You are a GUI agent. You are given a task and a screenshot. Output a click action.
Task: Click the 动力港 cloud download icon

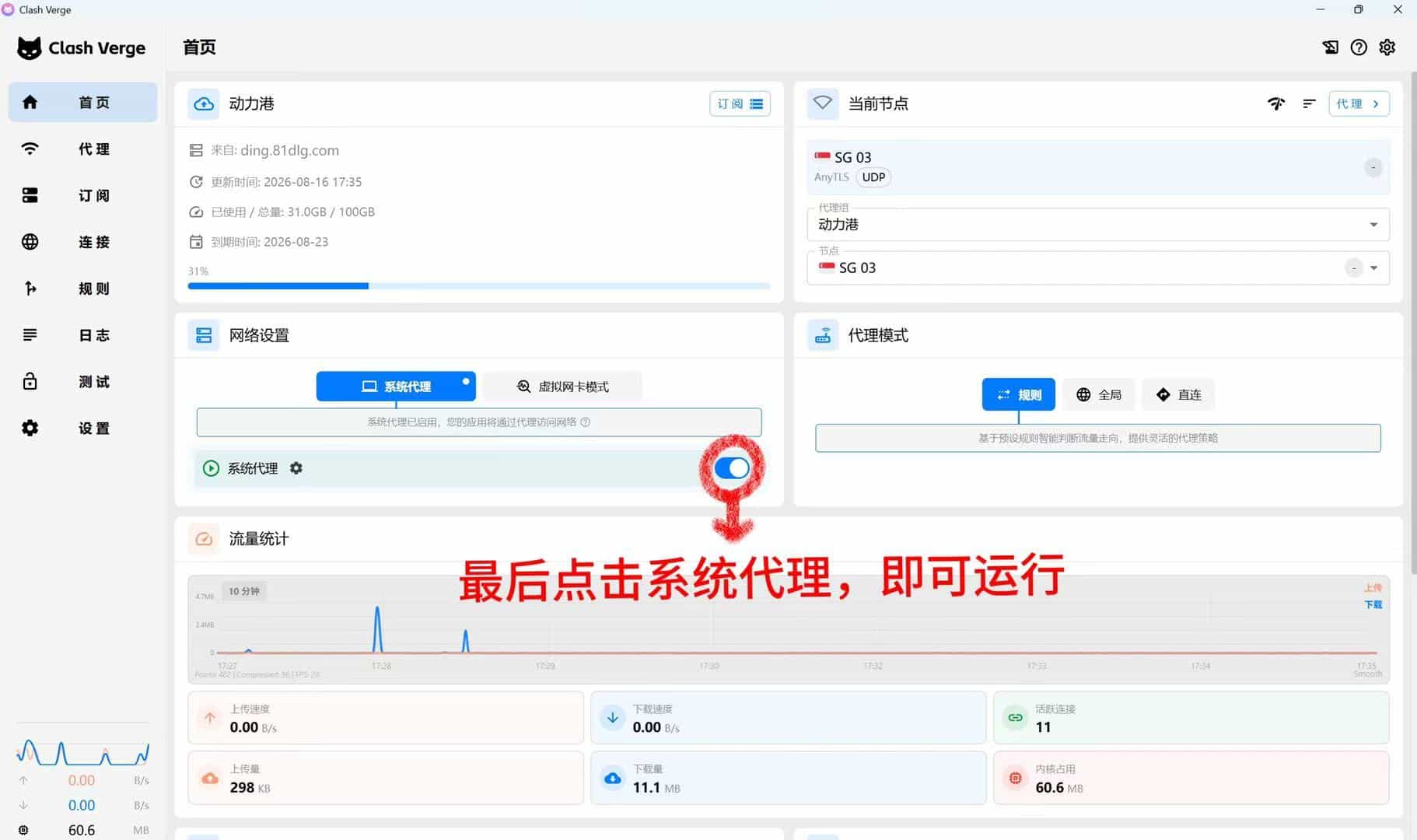(204, 103)
